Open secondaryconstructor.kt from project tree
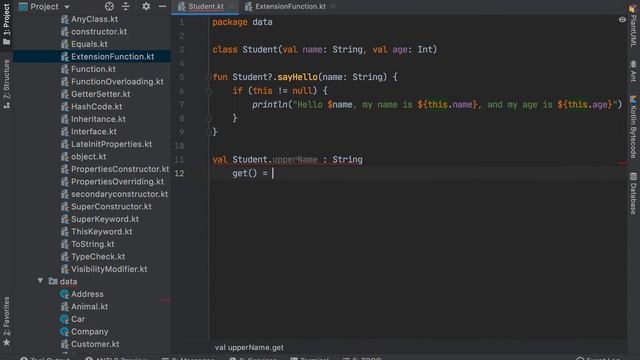Screen dimensions: 640x360 click(x=119, y=194)
